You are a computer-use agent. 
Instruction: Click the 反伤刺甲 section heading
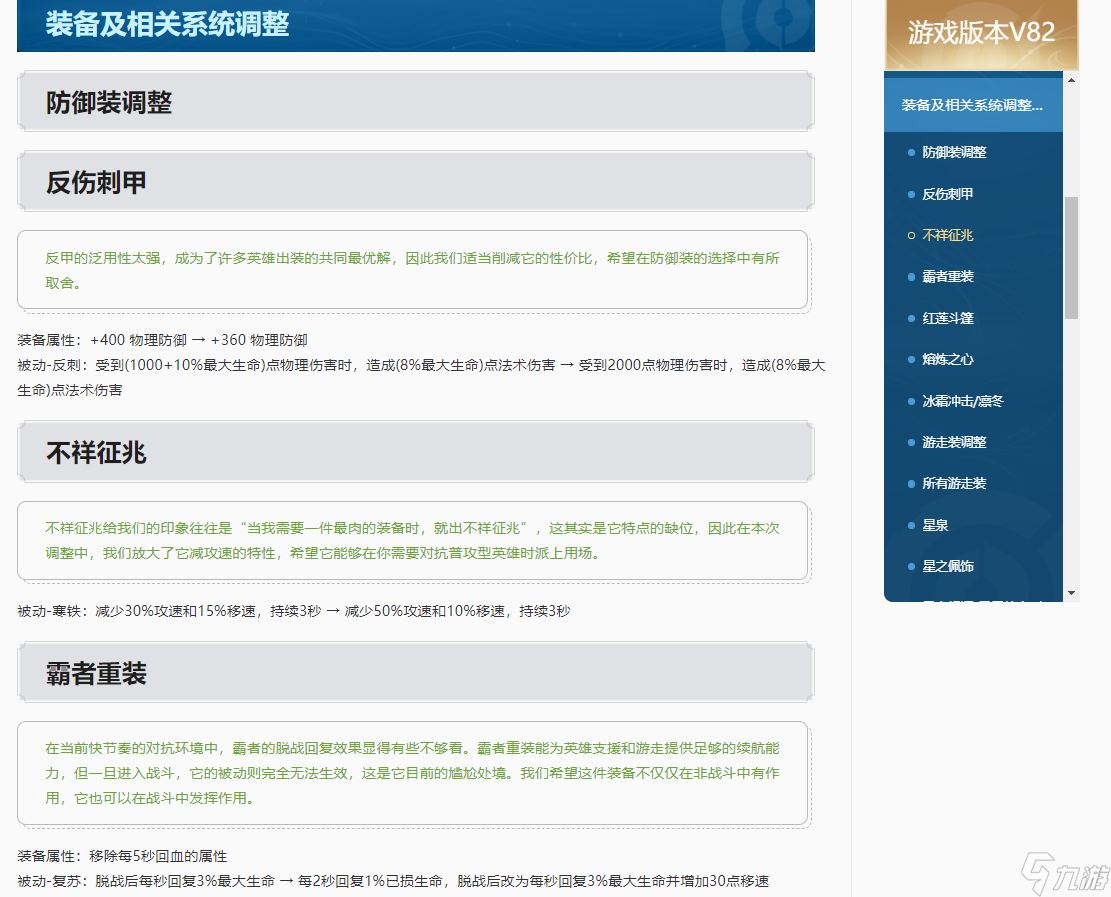pos(96,182)
